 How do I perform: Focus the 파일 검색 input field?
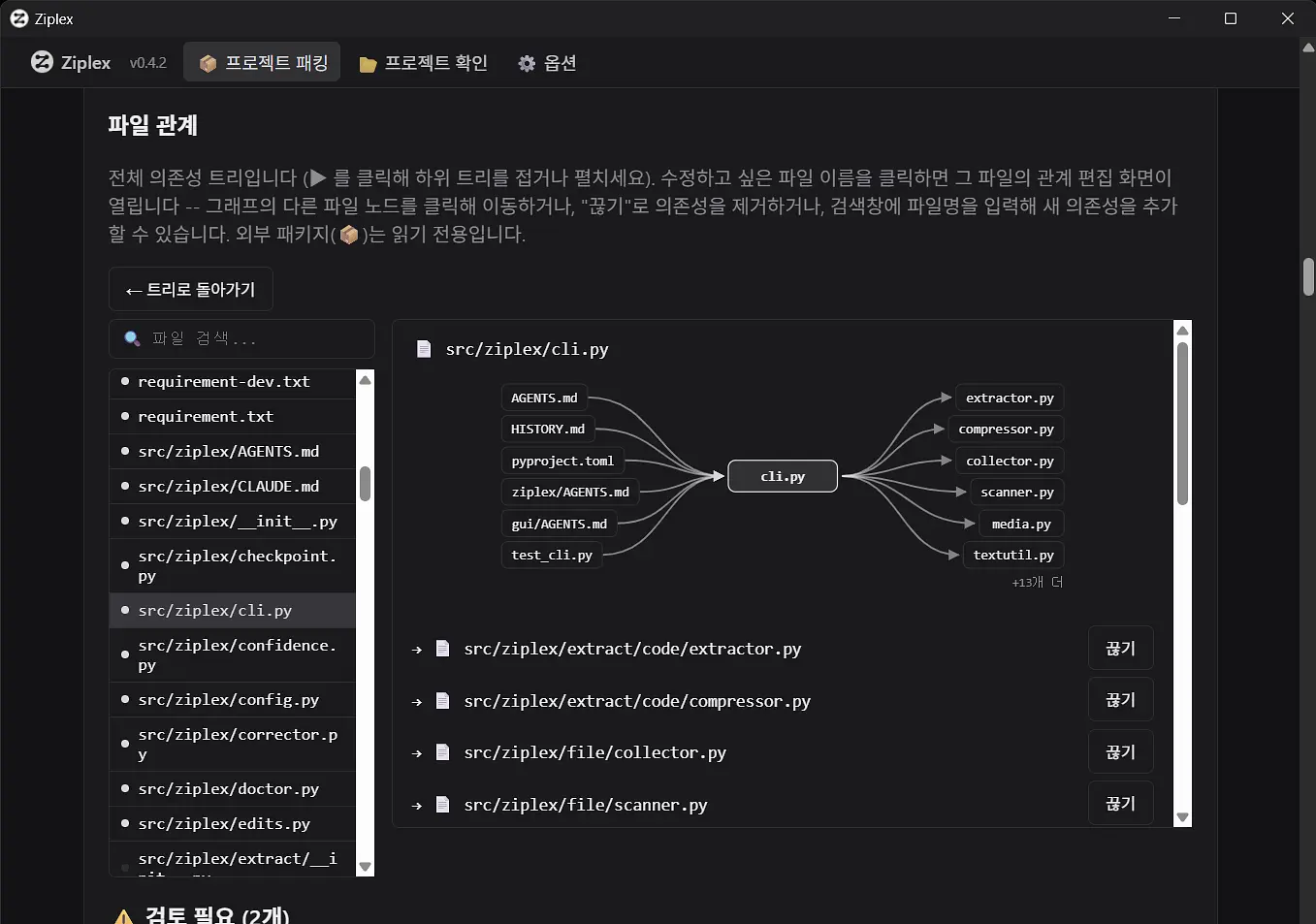click(x=241, y=338)
